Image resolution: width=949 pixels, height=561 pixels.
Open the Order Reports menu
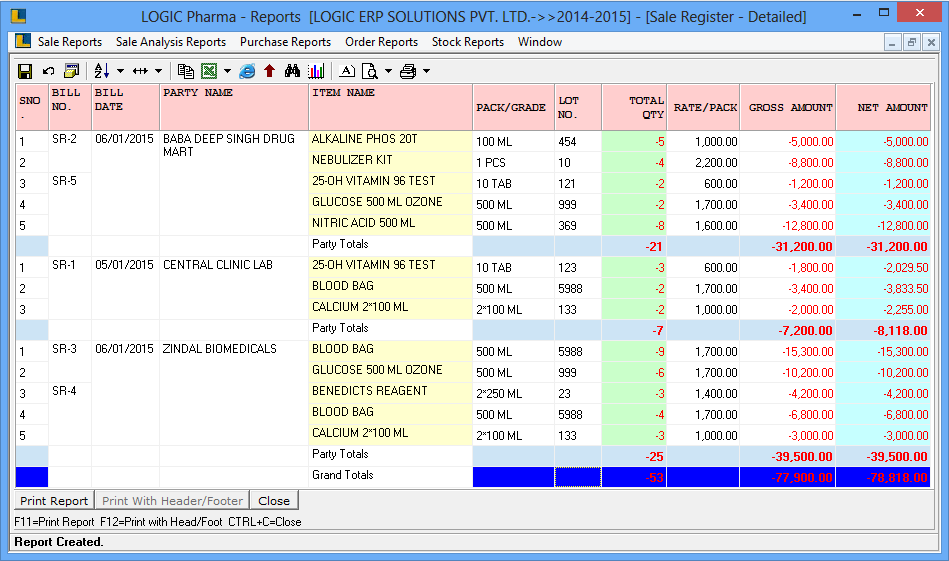tap(381, 42)
